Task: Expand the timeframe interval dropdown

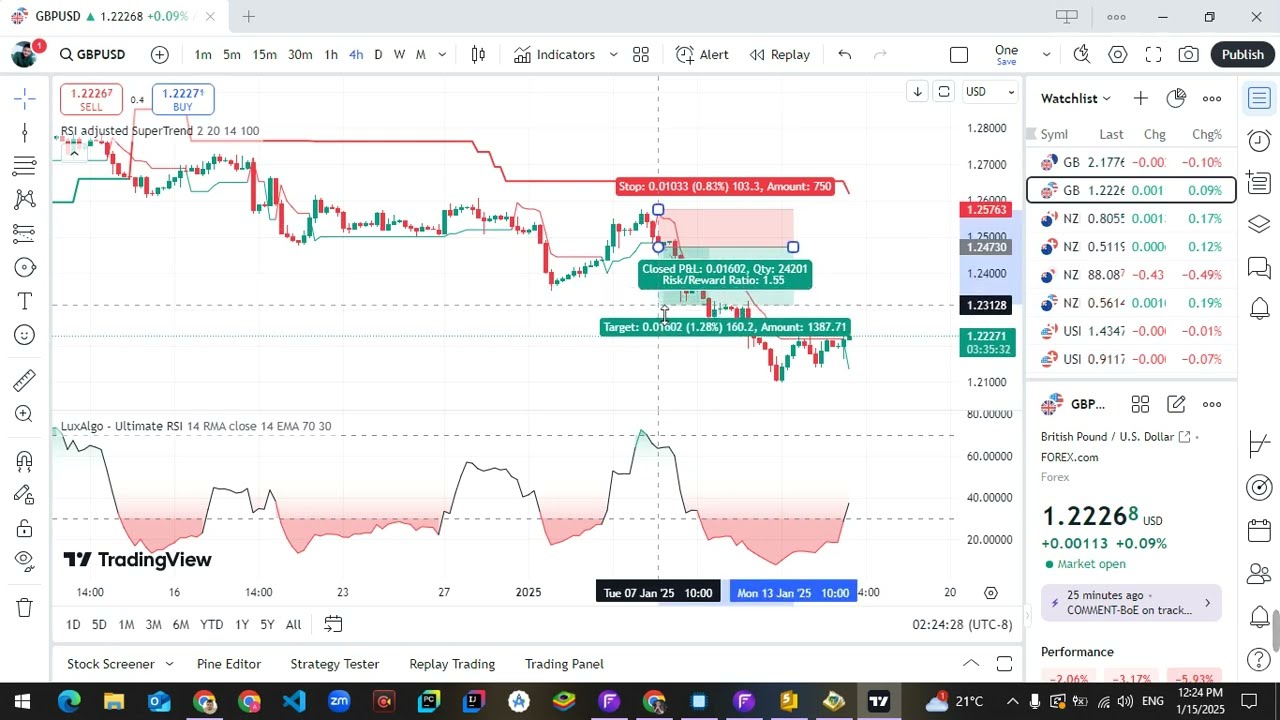Action: pyautogui.click(x=442, y=55)
